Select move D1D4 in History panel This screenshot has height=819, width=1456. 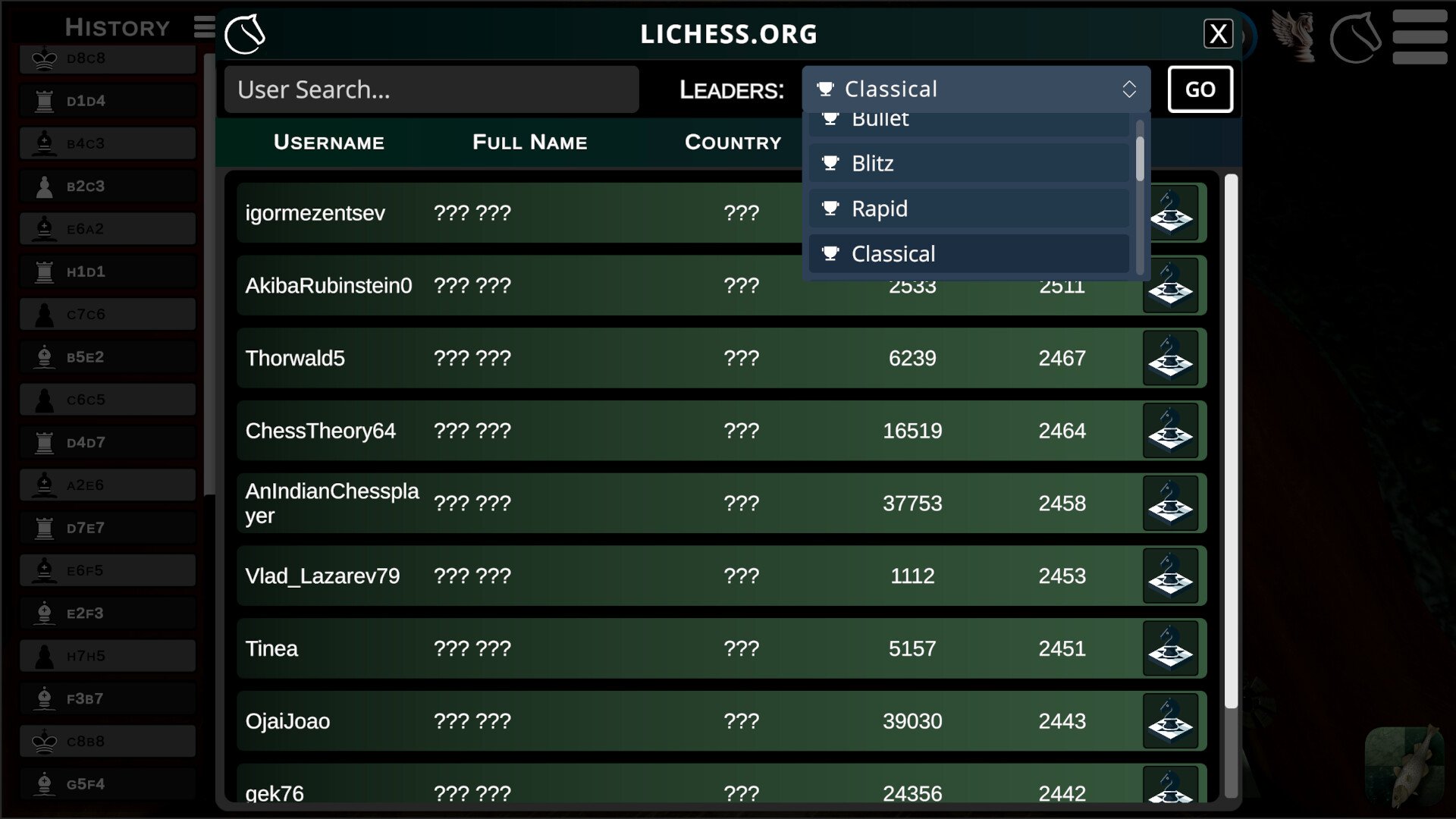pos(107,101)
